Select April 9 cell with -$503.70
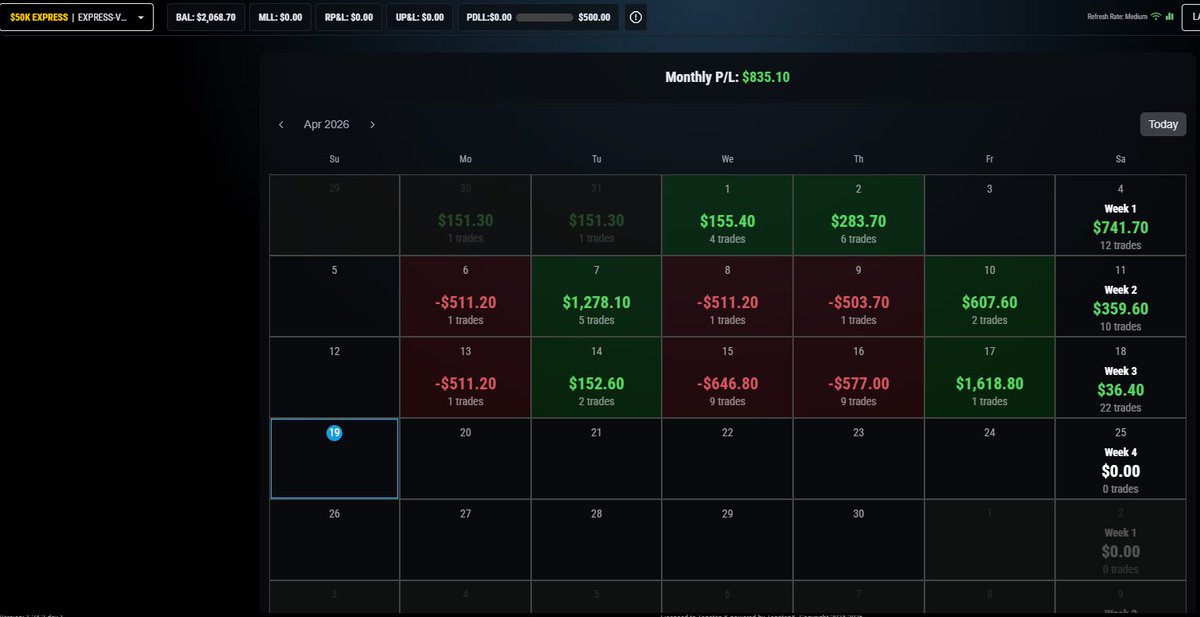The height and width of the screenshot is (617, 1200). pos(858,296)
